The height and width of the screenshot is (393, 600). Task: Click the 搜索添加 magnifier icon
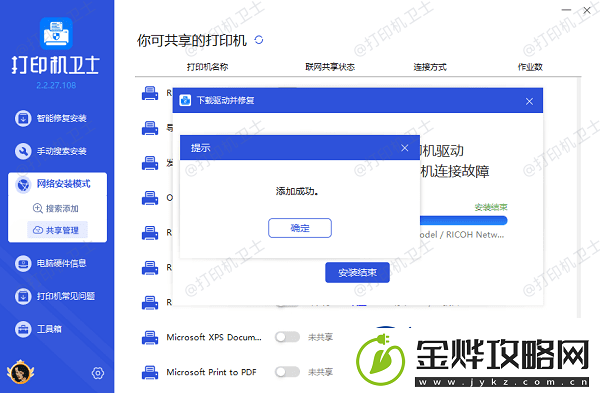pyautogui.click(x=38, y=208)
